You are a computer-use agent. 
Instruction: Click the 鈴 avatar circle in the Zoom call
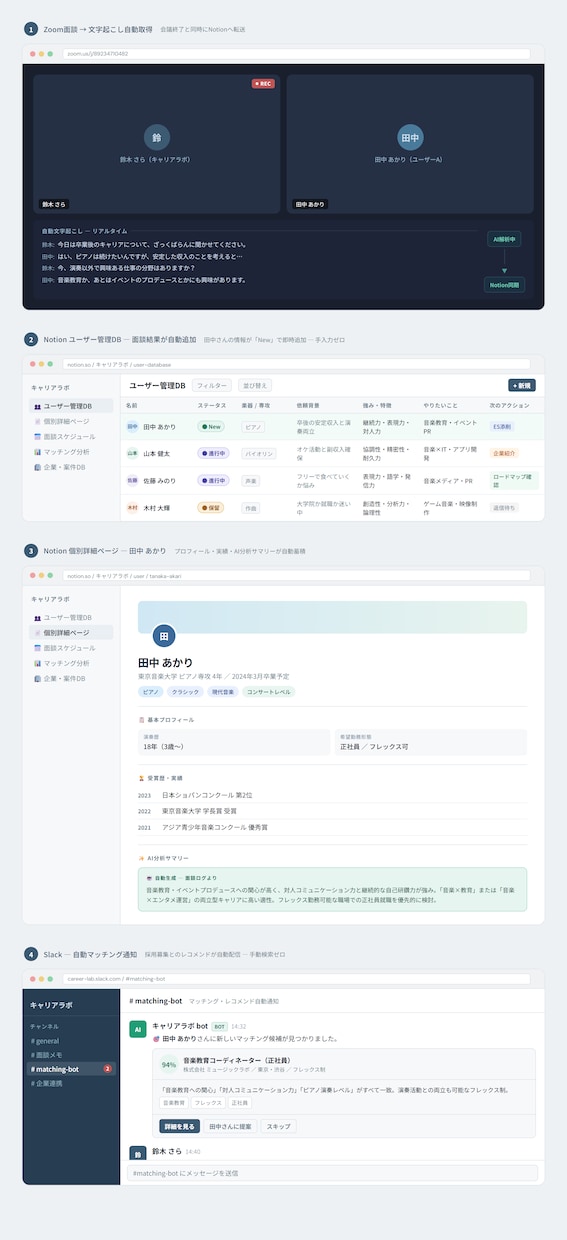pyautogui.click(x=155, y=138)
